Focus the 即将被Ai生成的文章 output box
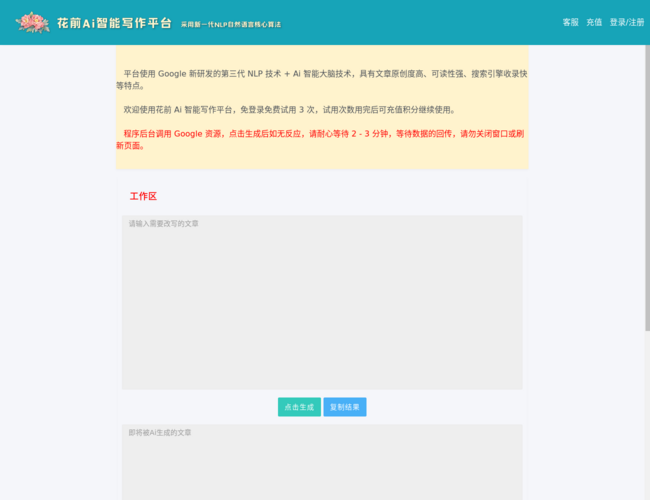 click(x=322, y=462)
